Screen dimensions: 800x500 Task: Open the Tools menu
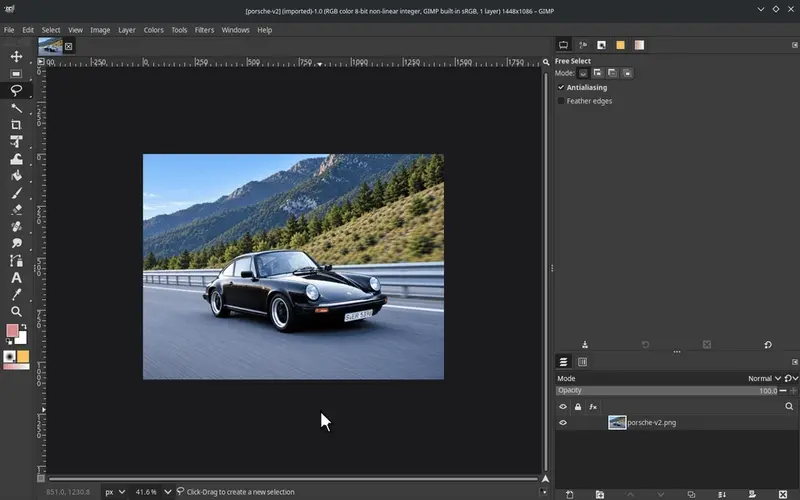pos(179,30)
